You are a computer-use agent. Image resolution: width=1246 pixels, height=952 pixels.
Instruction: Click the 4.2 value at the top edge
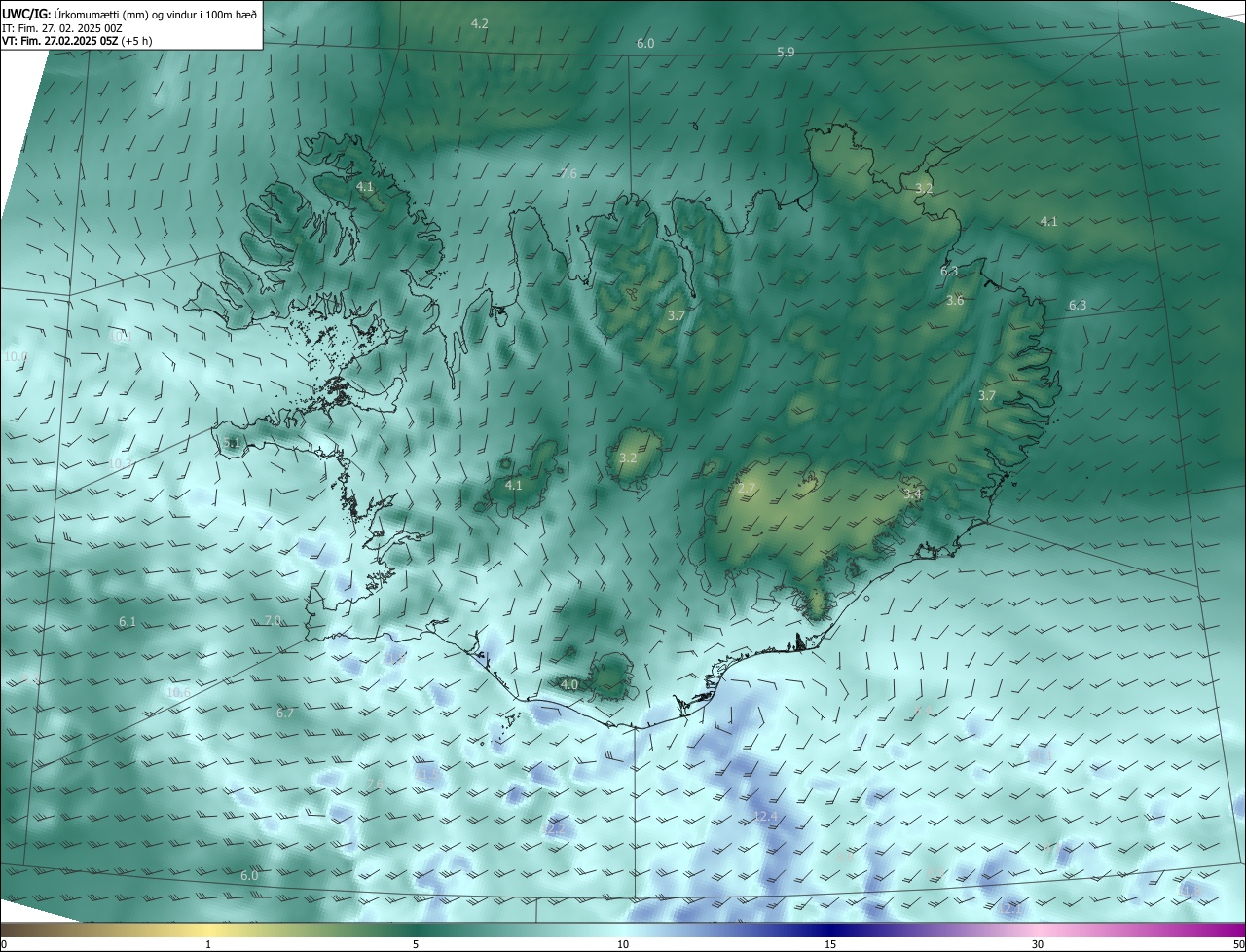[479, 23]
